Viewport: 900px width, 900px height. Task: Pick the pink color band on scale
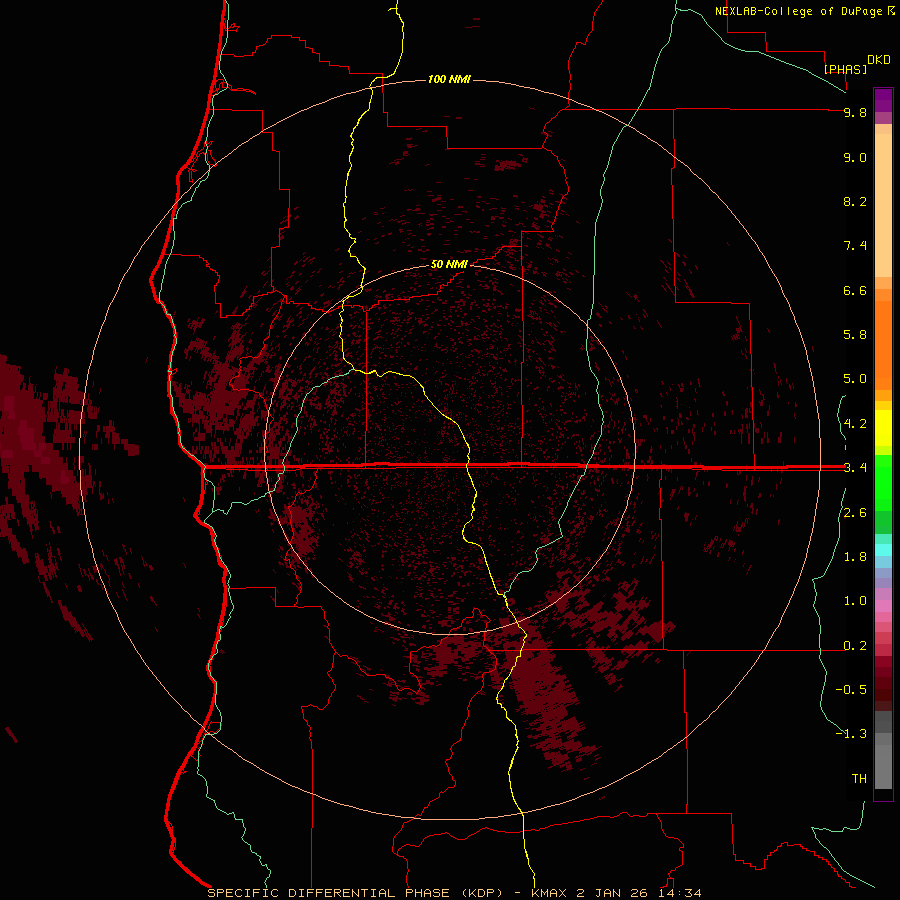coord(883,606)
